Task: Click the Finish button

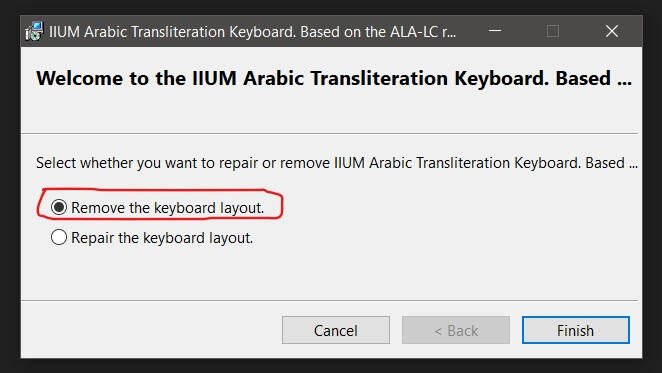Action: coord(575,330)
